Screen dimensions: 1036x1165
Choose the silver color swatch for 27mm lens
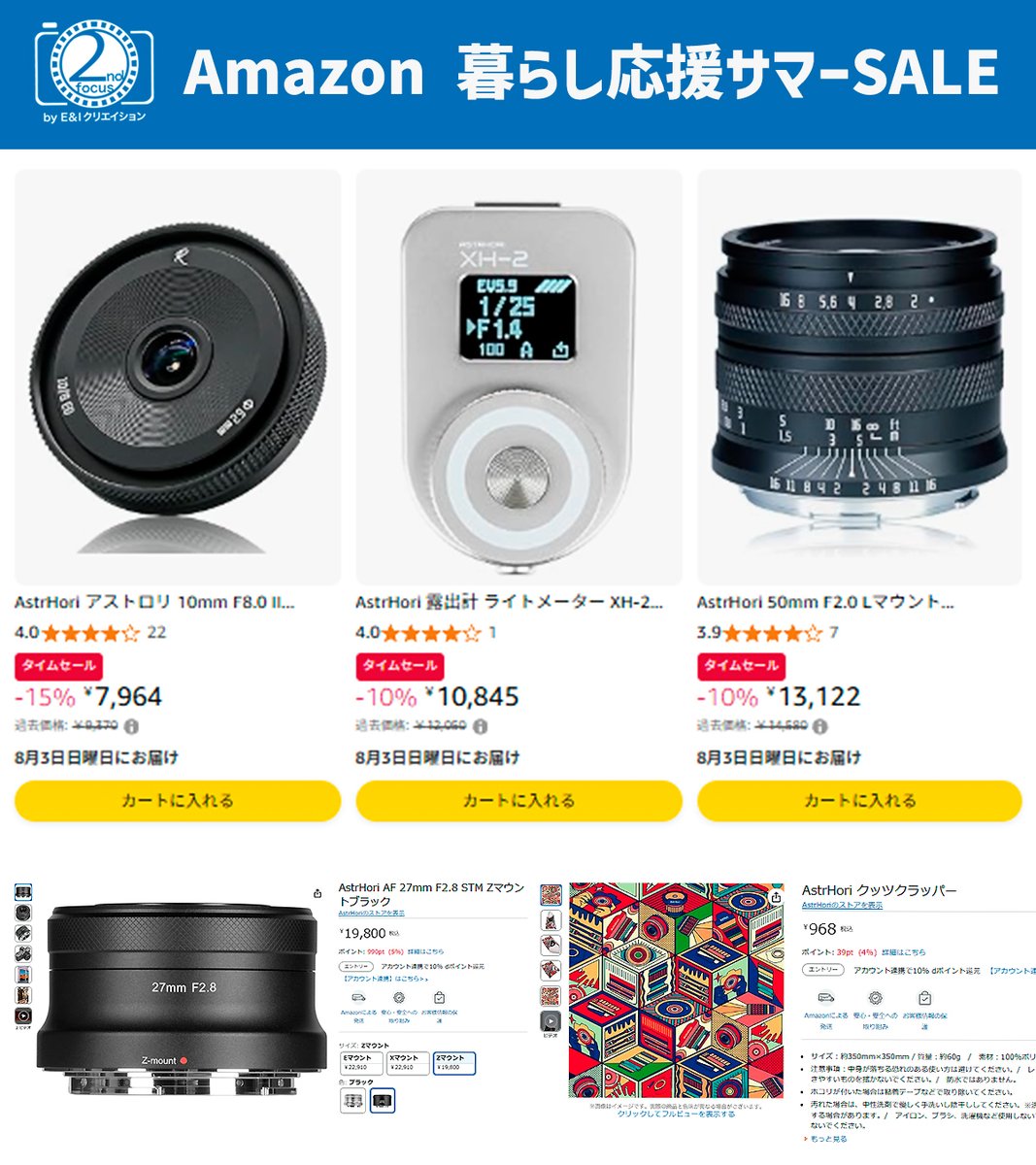click(x=353, y=1100)
